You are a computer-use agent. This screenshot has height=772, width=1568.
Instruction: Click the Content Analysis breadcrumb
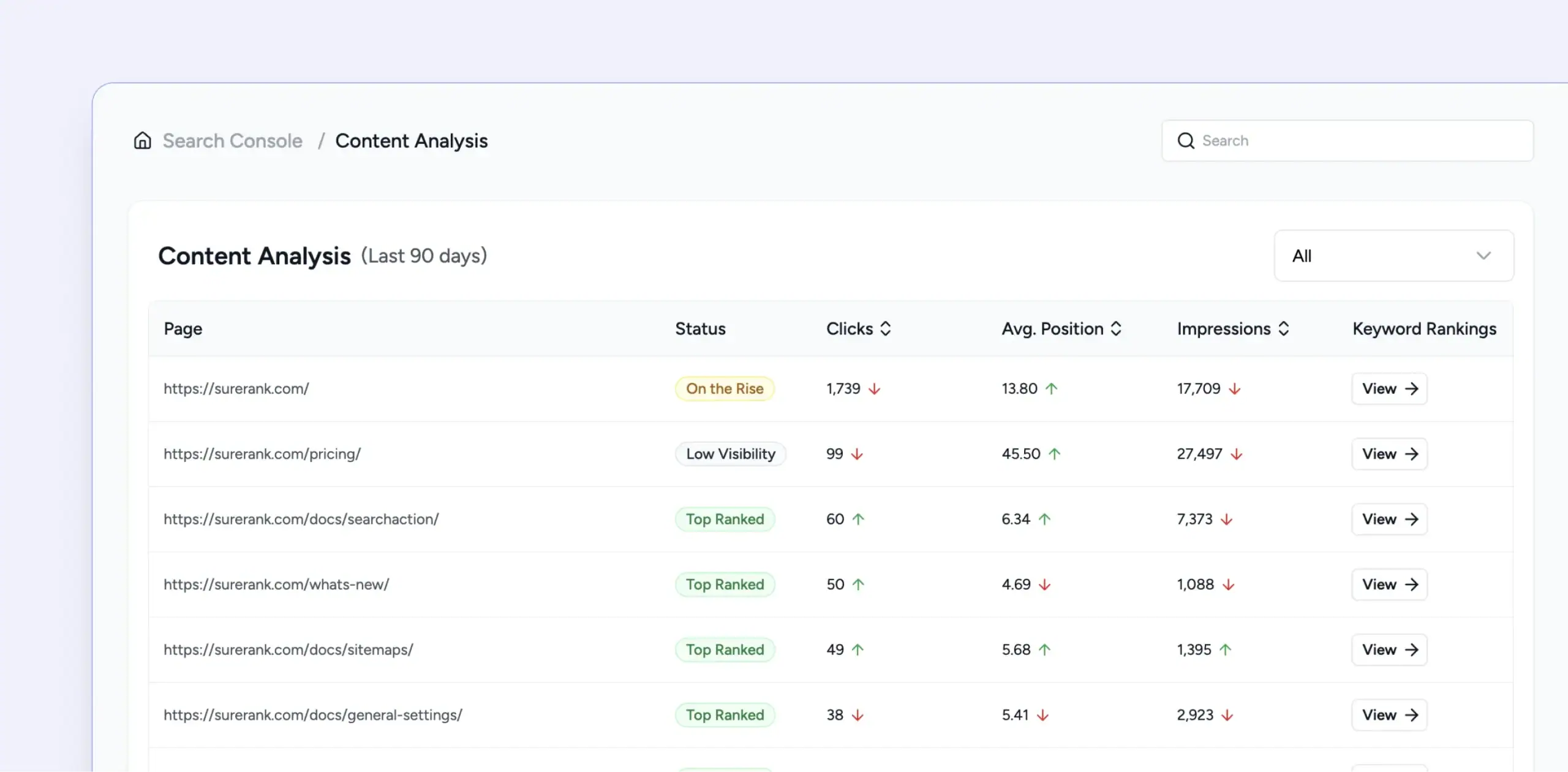coord(411,141)
